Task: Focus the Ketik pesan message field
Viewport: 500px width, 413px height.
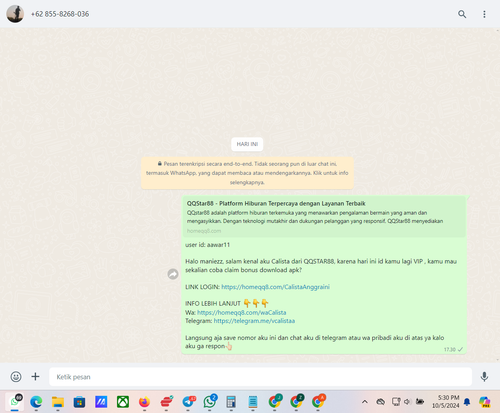Action: [x=260, y=377]
